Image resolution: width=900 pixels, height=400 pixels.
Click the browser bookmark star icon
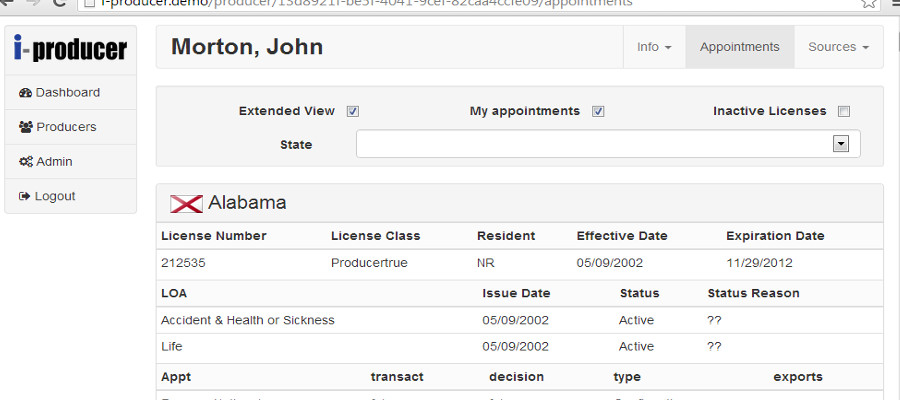[x=869, y=3]
